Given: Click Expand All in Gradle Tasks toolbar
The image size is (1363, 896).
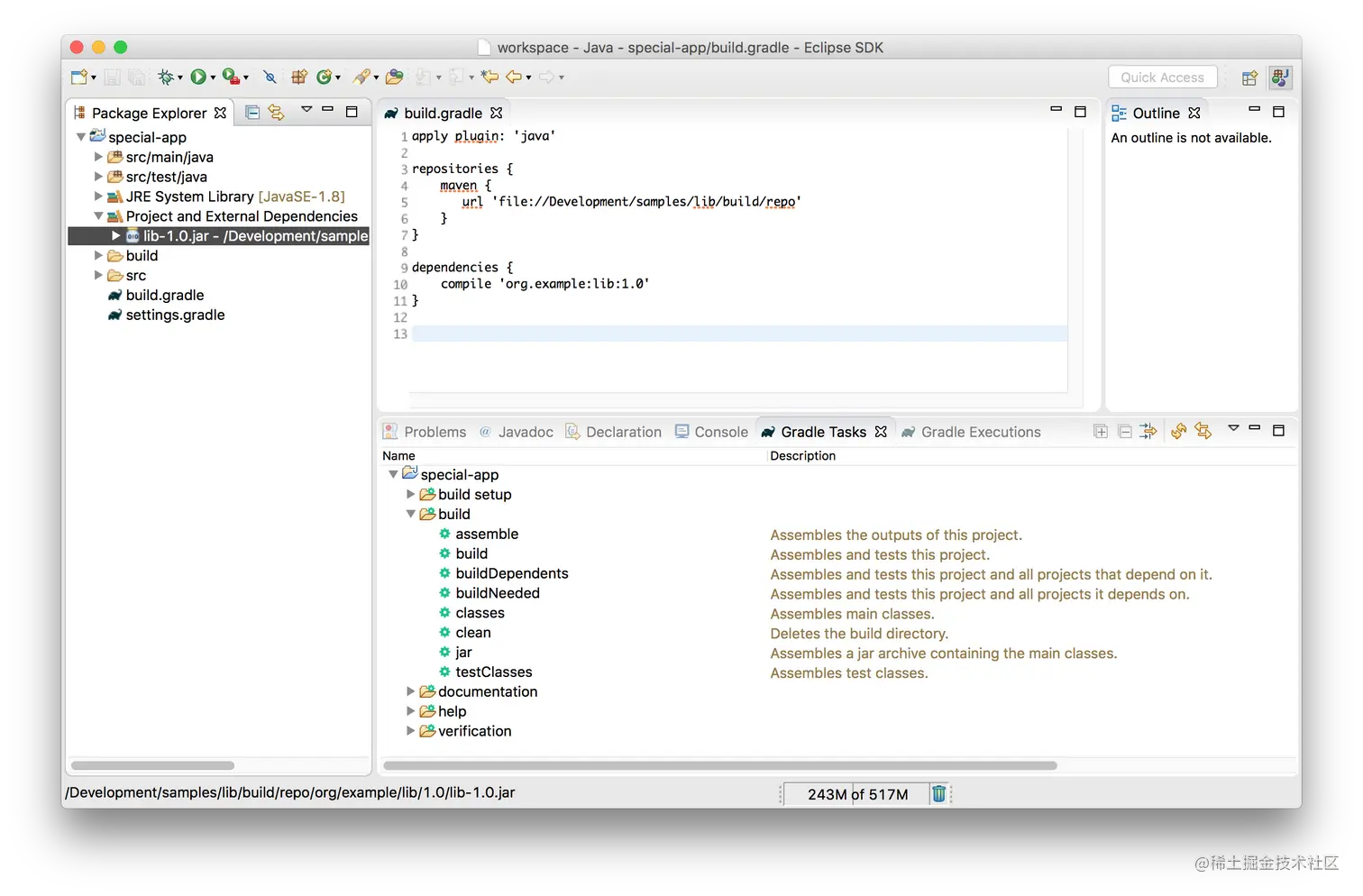Looking at the screenshot, I should coord(1101,432).
